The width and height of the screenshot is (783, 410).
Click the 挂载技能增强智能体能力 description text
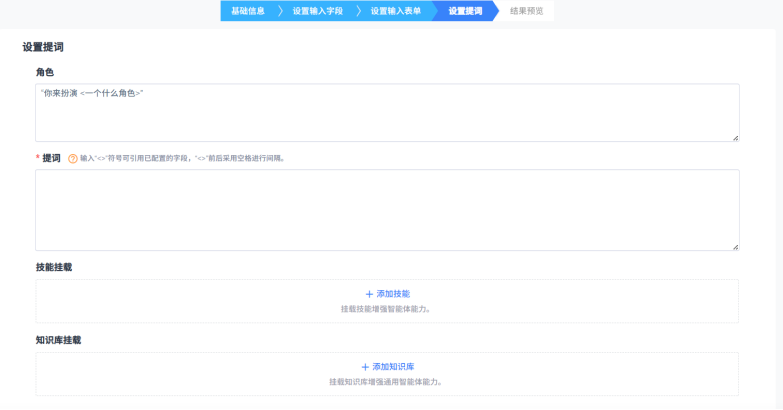[387, 309]
